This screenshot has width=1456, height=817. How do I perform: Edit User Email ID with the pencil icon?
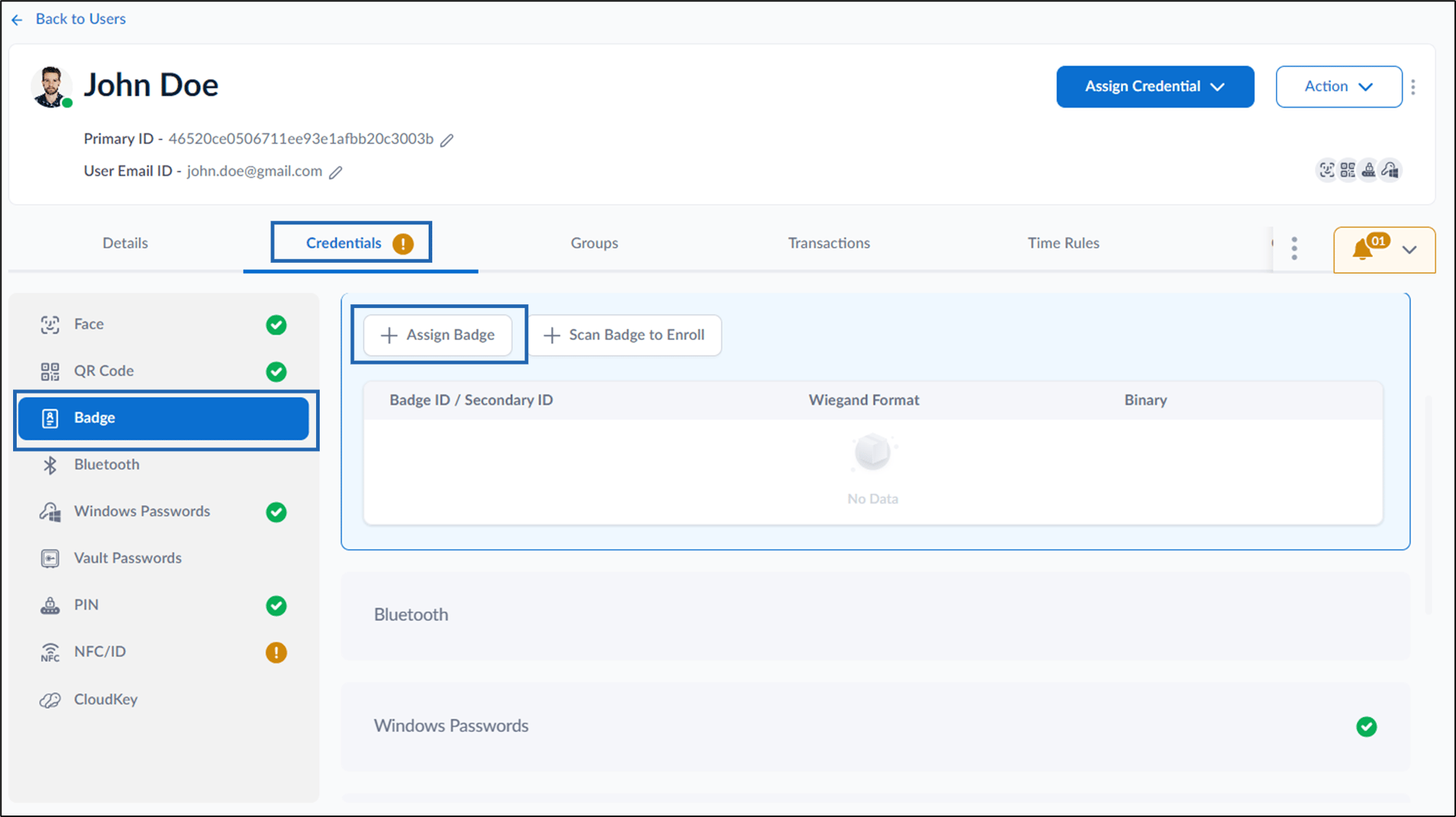336,173
